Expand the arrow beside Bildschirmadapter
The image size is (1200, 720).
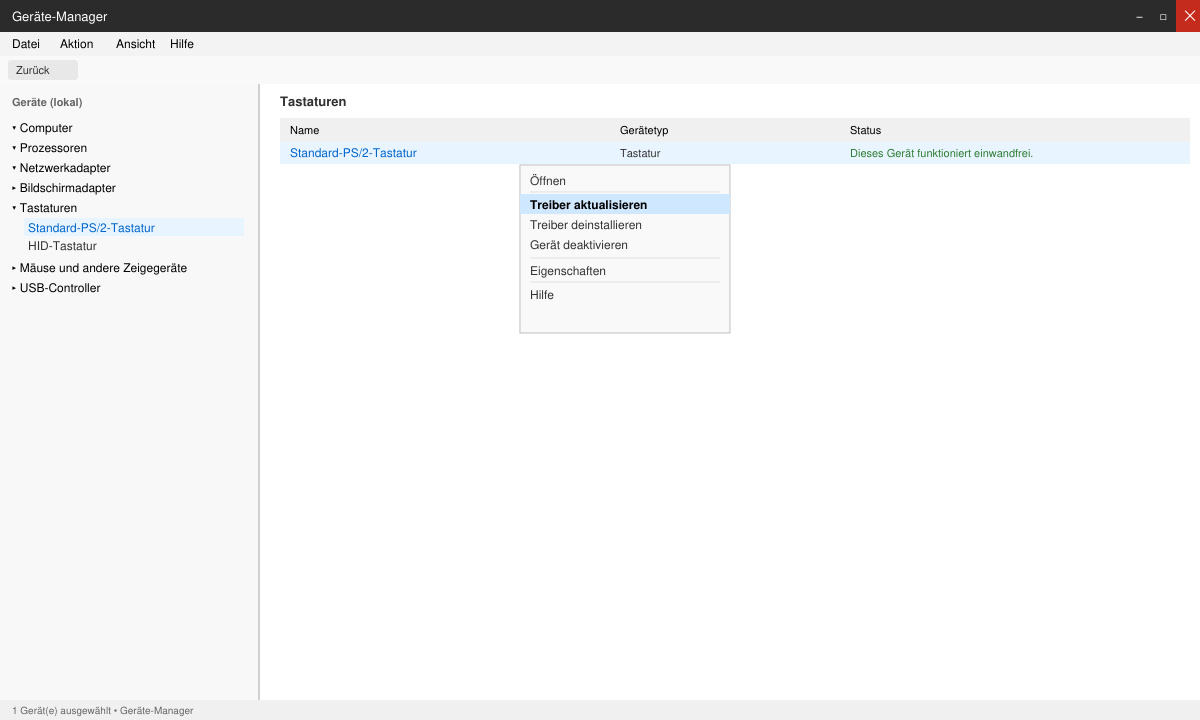click(14, 188)
